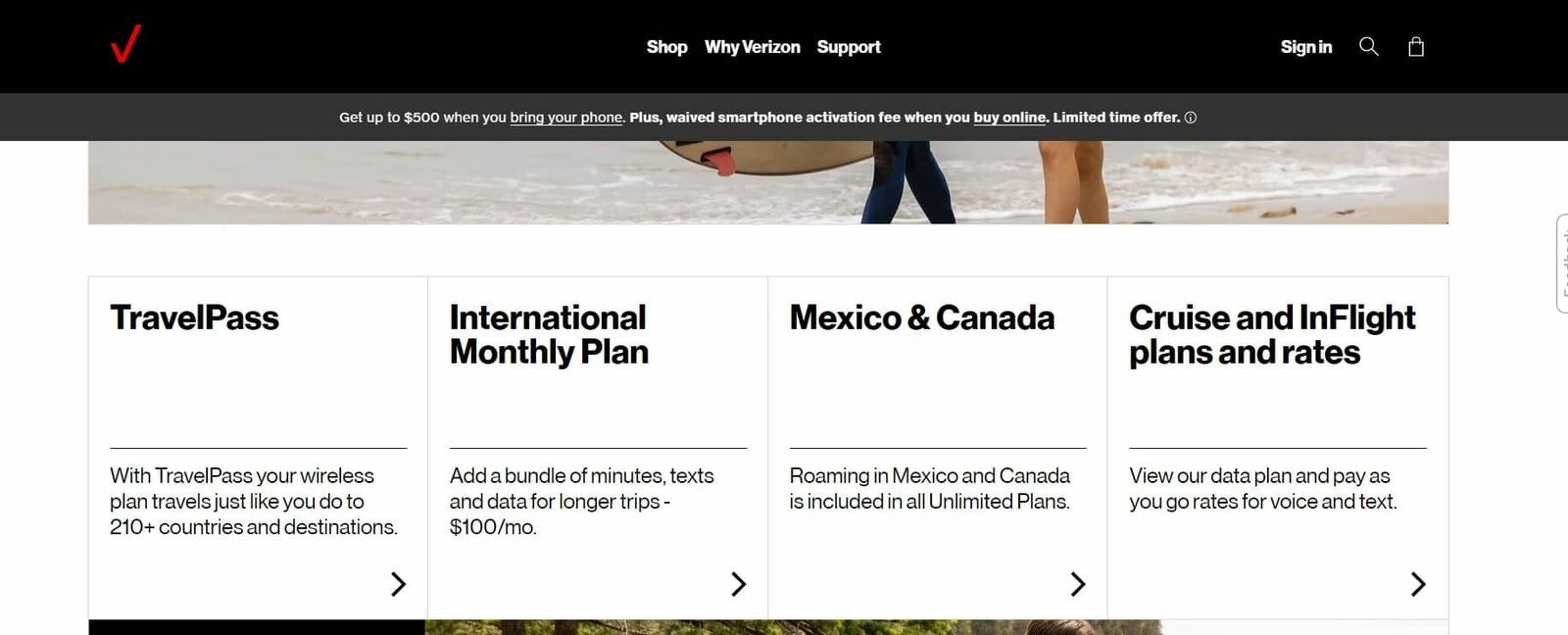Click the Verizon checkmark logo

tap(125, 45)
